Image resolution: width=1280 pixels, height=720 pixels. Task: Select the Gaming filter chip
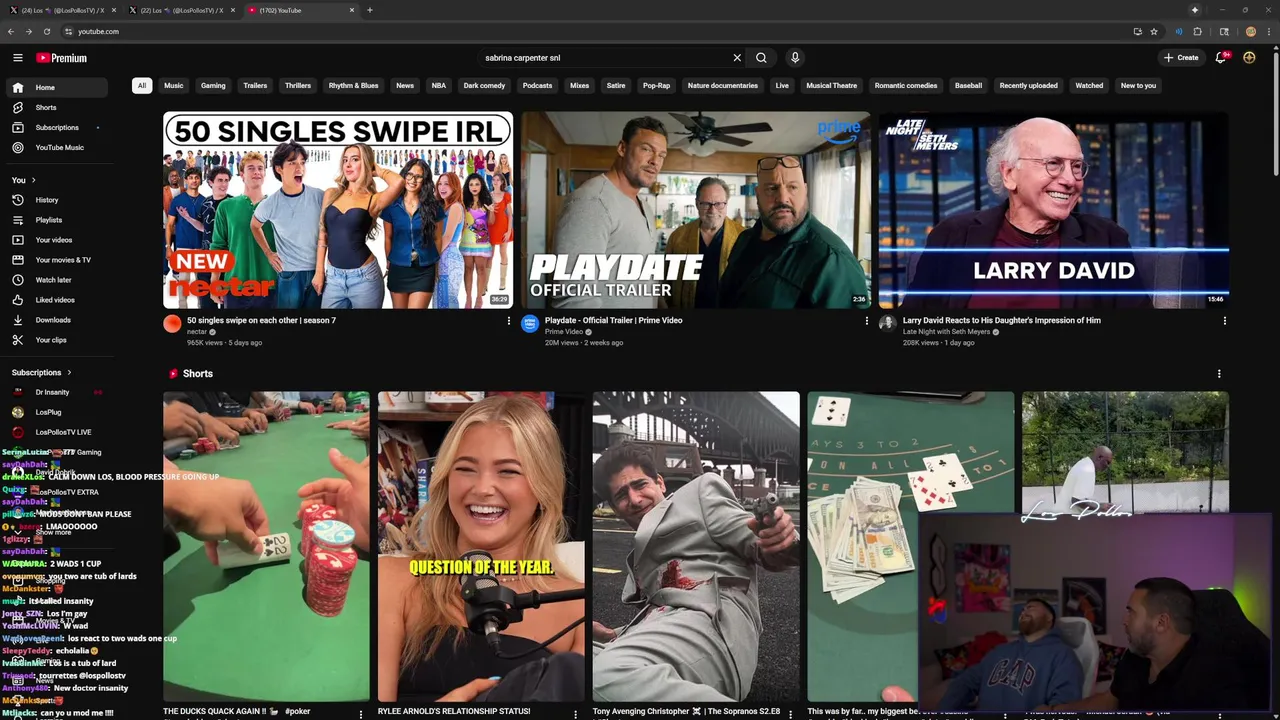click(213, 85)
